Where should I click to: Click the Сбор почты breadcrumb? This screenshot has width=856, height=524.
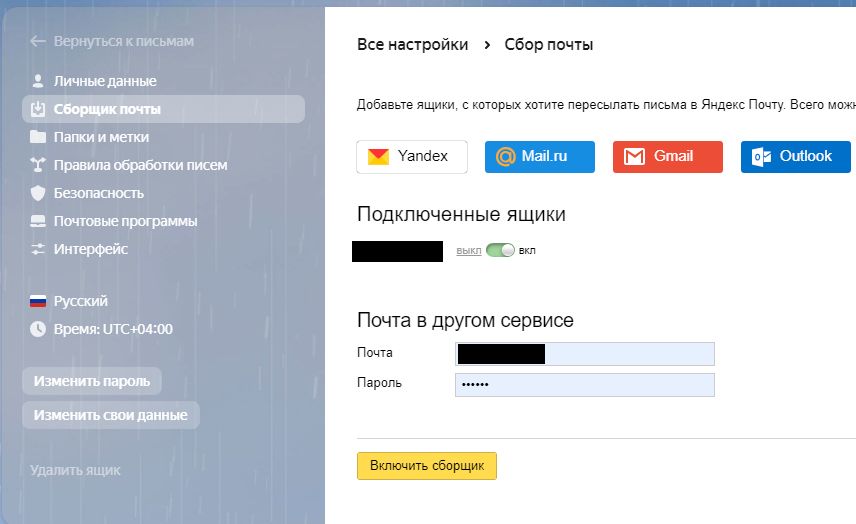click(x=549, y=45)
